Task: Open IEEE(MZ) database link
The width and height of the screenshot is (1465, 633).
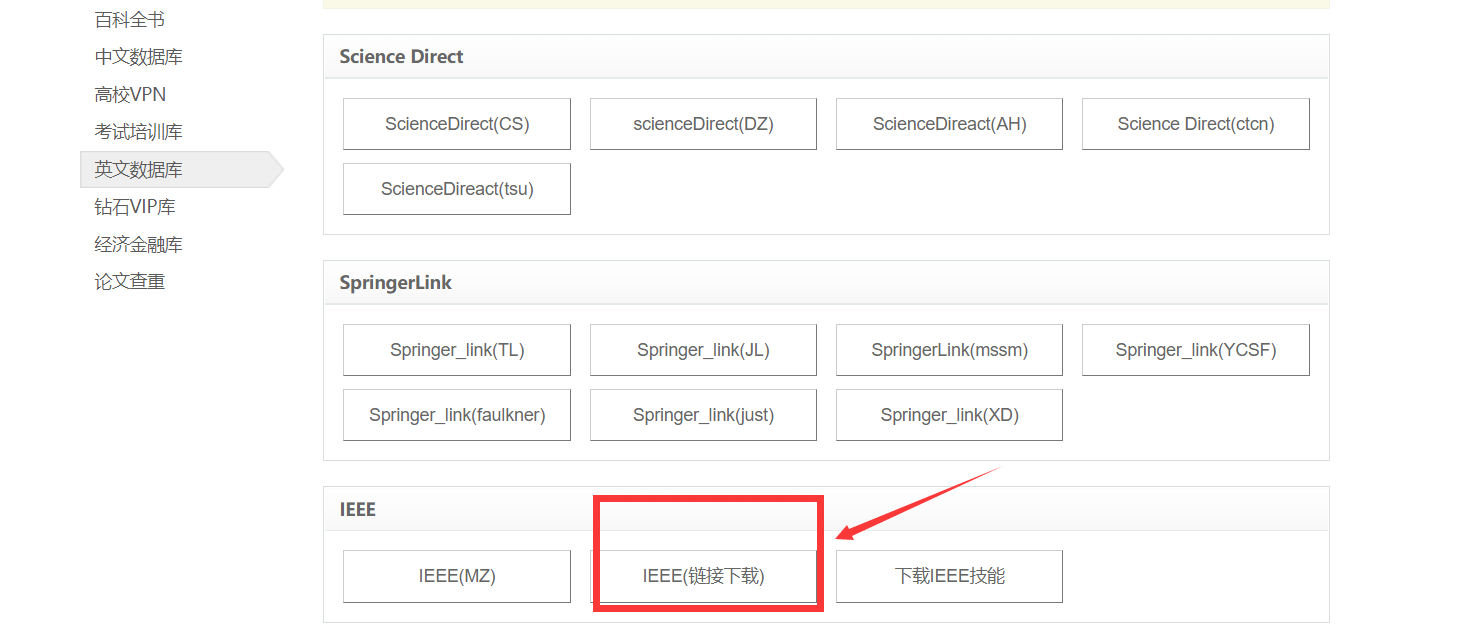Action: point(457,576)
